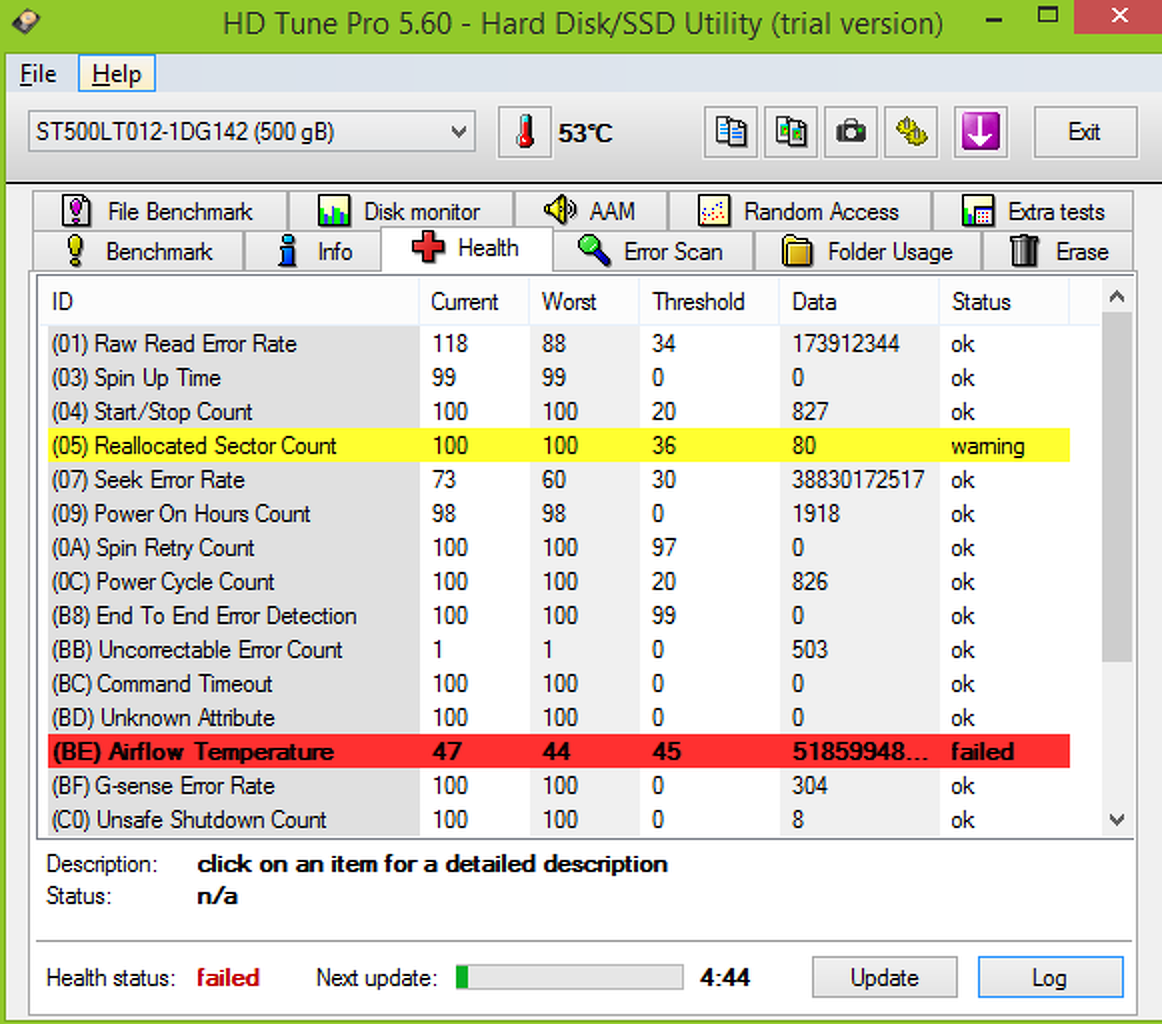Click the camera save screenshot icon

(851, 132)
